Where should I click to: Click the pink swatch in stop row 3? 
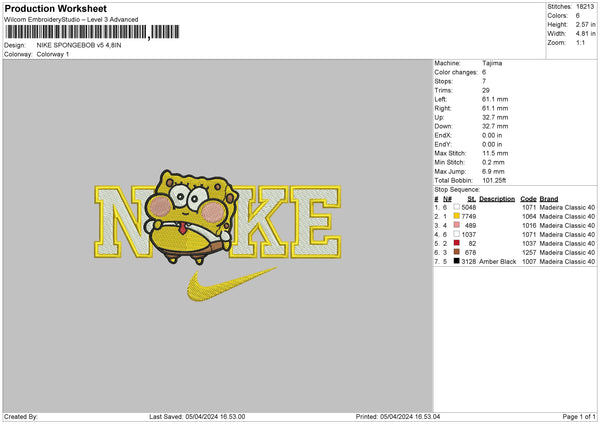pyautogui.click(x=457, y=225)
